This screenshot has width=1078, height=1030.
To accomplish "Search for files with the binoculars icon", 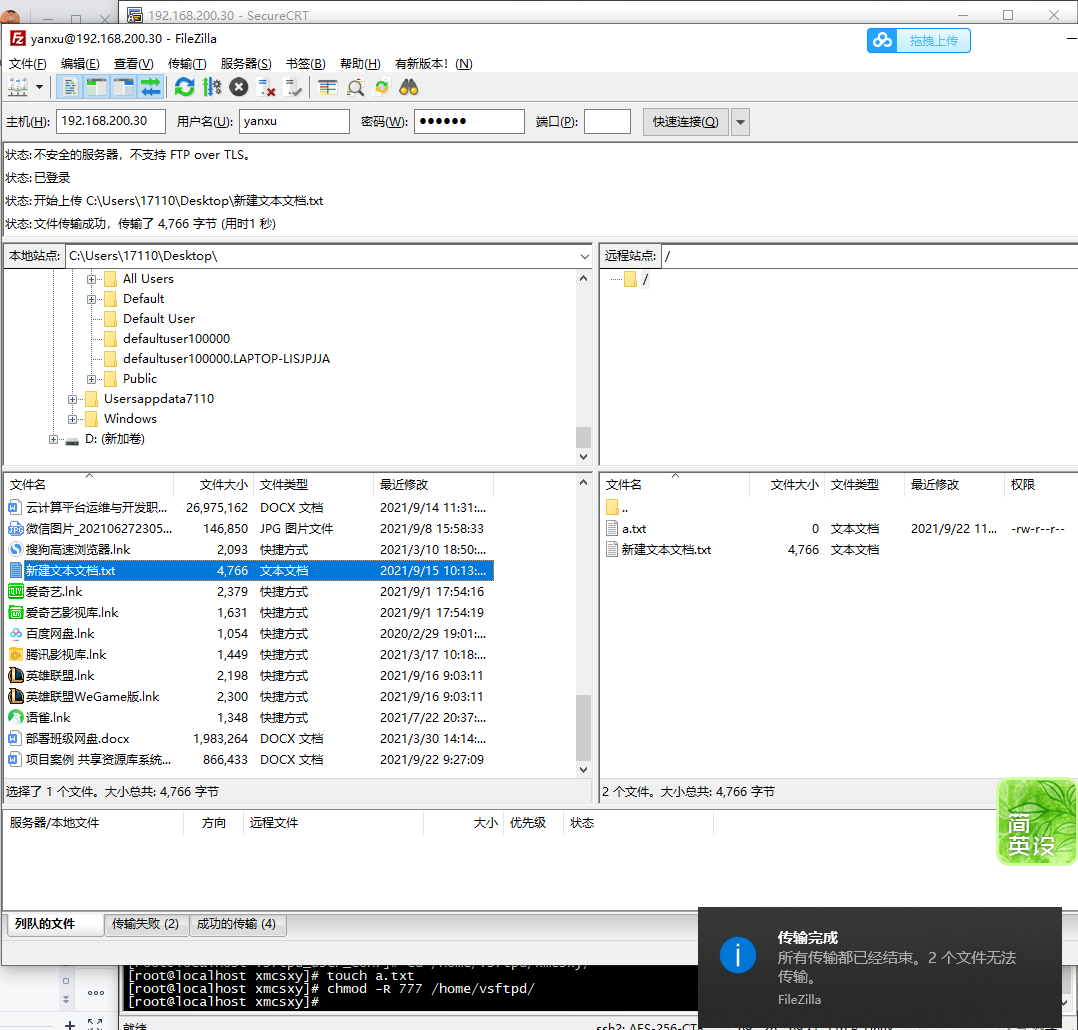I will tap(409, 87).
